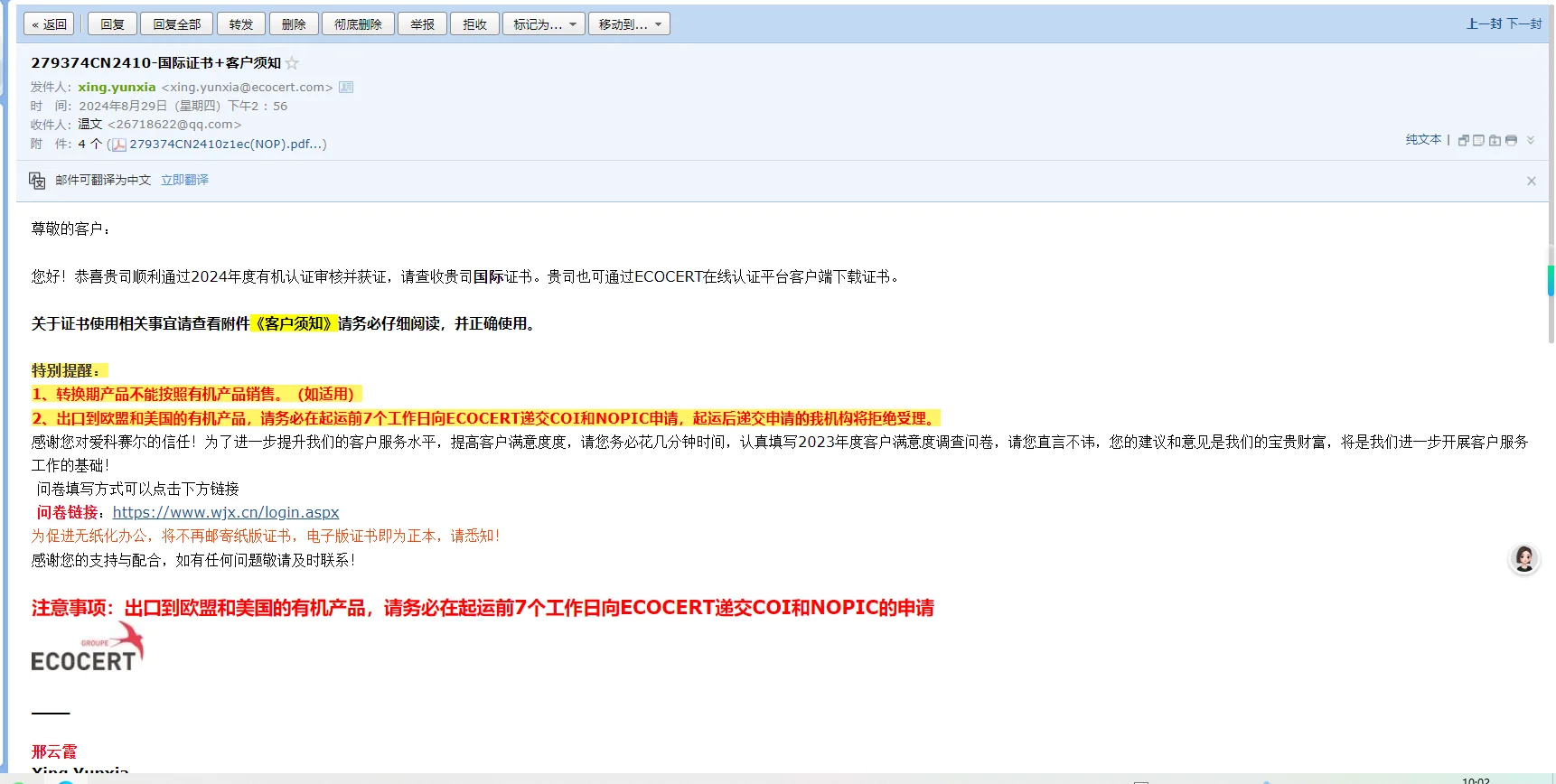This screenshot has width=1556, height=784.
Task: Open the translate icon in the notice bar
Action: 37,181
